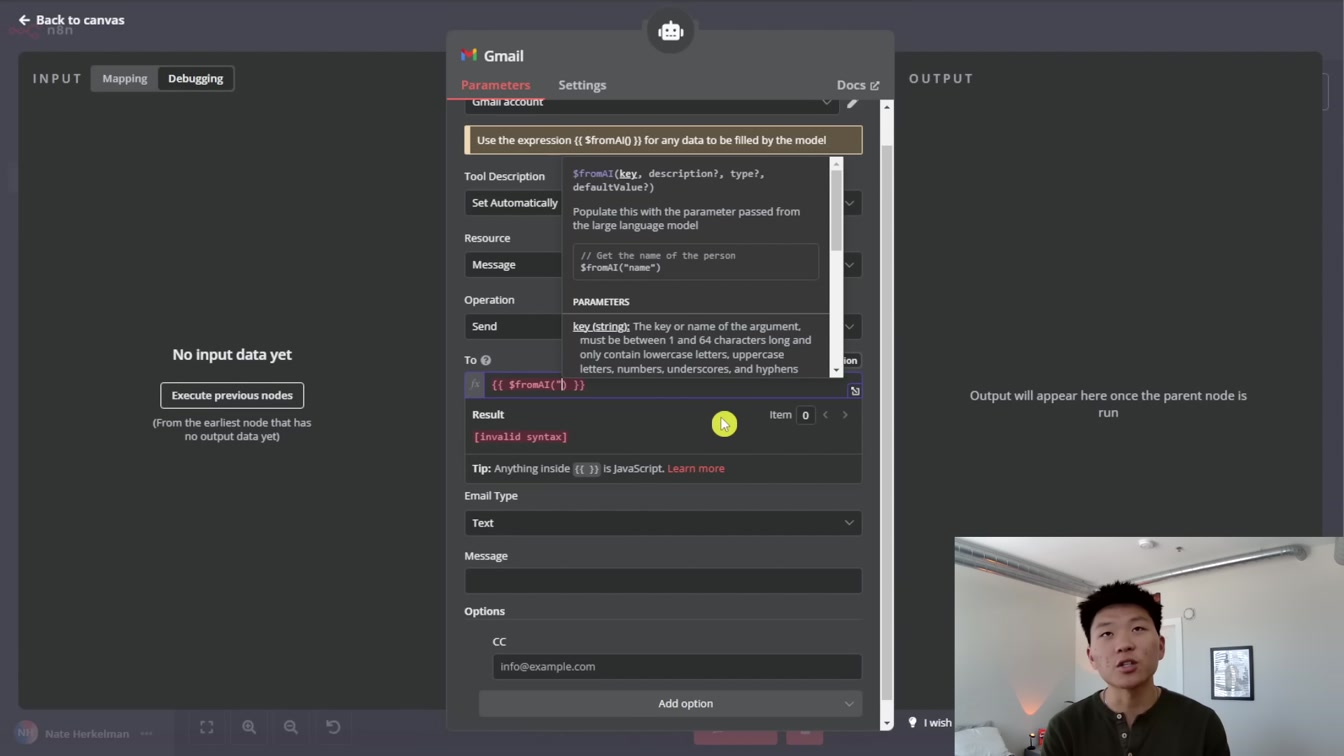Screen dimensions: 1344x756
Task: Click the Options section label
Action: point(484,611)
